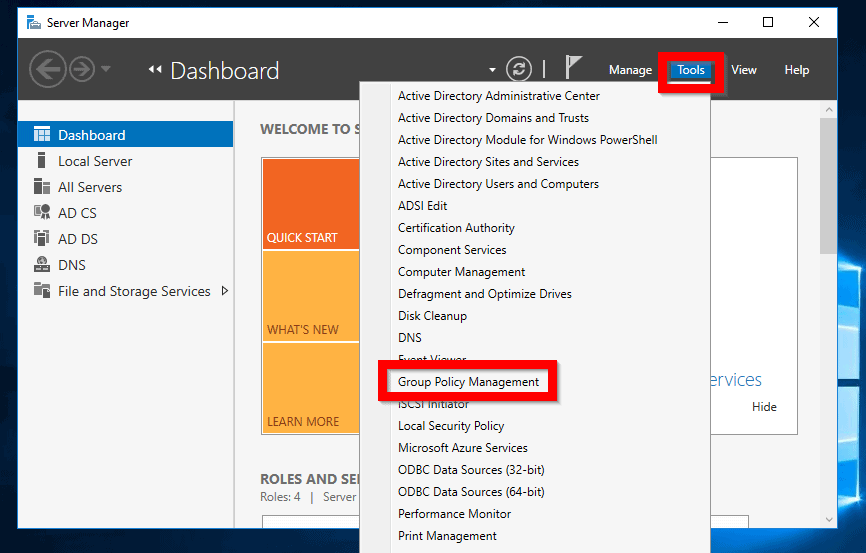Click the scrollbar up arrow
The width and height of the screenshot is (866, 553).
[828, 109]
